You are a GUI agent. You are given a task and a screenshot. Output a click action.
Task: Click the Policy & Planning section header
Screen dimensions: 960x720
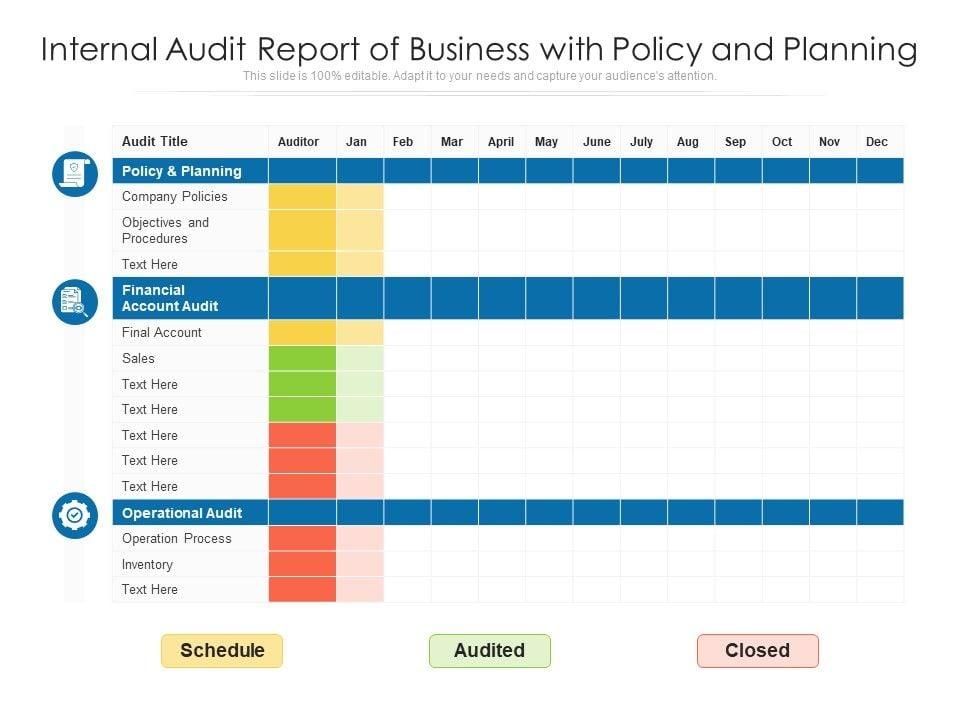click(182, 171)
